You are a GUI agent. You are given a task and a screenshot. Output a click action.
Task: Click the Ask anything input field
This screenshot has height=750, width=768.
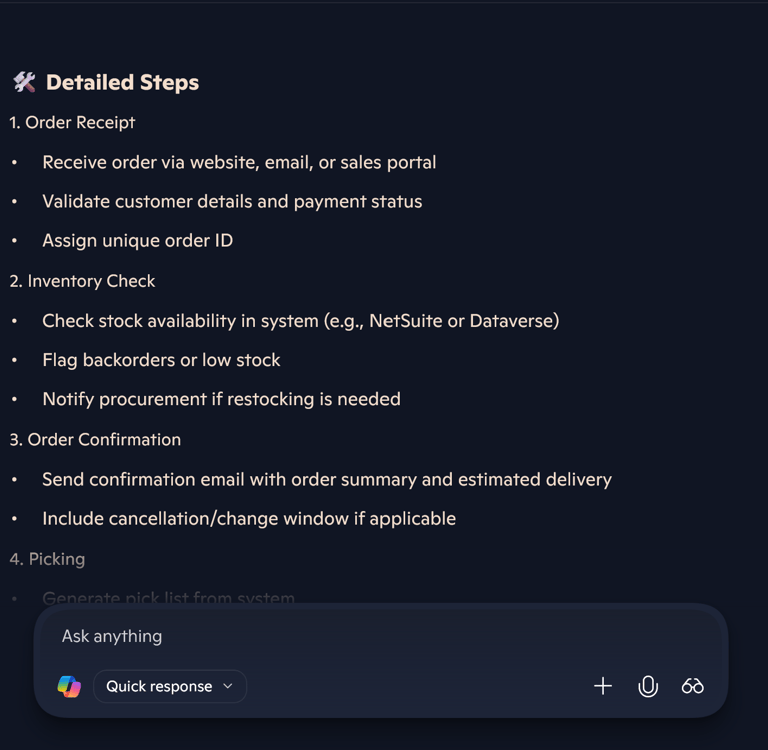tap(382, 636)
